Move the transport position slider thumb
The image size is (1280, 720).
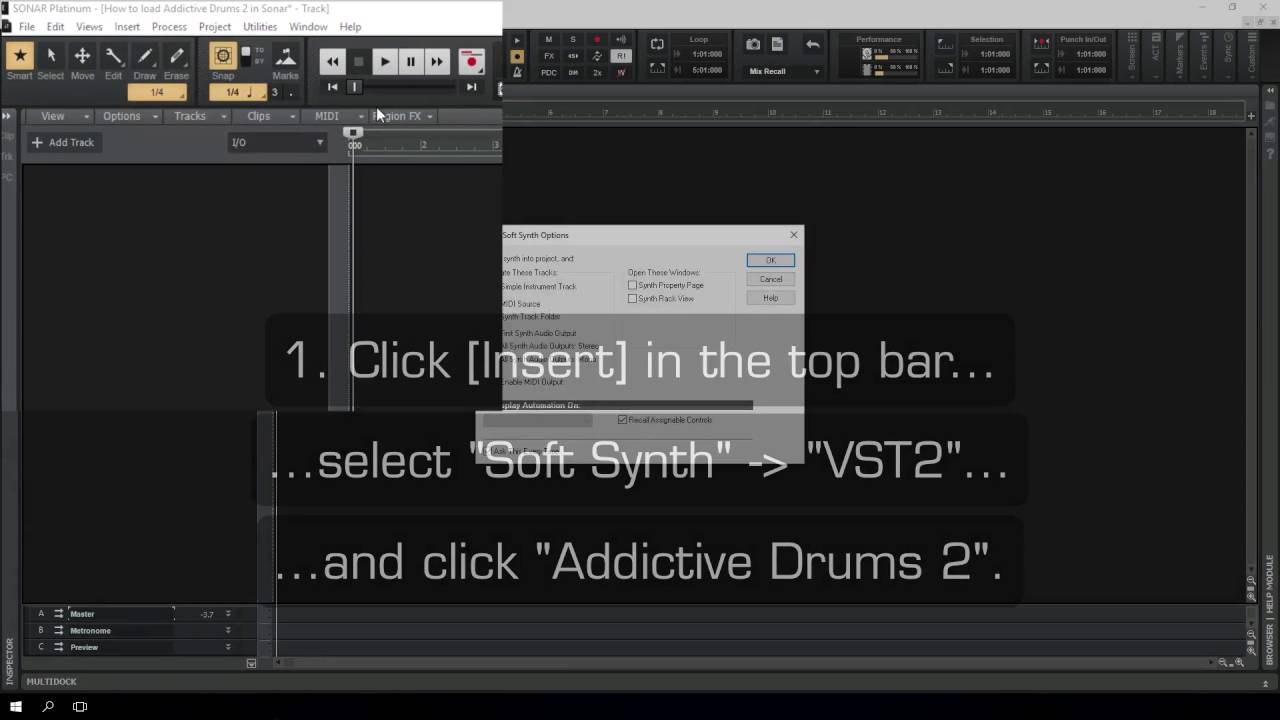click(353, 87)
